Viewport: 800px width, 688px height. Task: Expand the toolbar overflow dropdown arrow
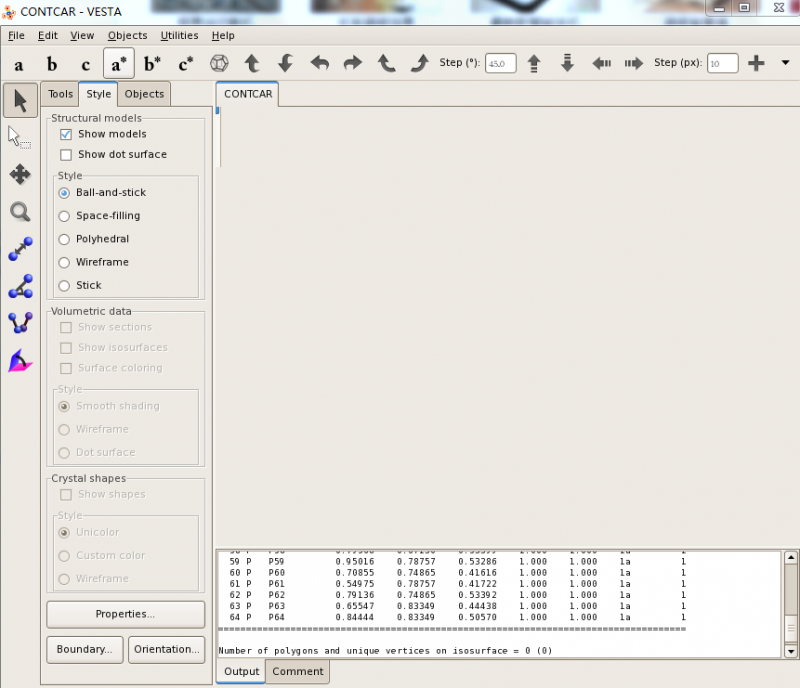pos(785,63)
